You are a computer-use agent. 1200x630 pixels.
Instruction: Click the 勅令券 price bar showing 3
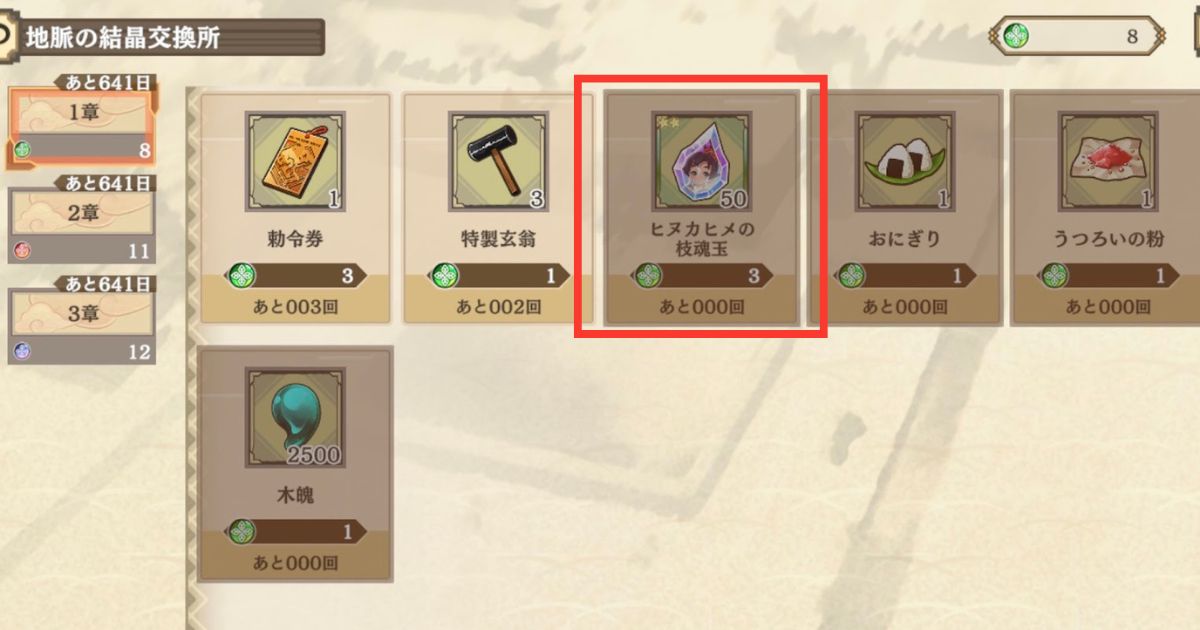pos(295,275)
